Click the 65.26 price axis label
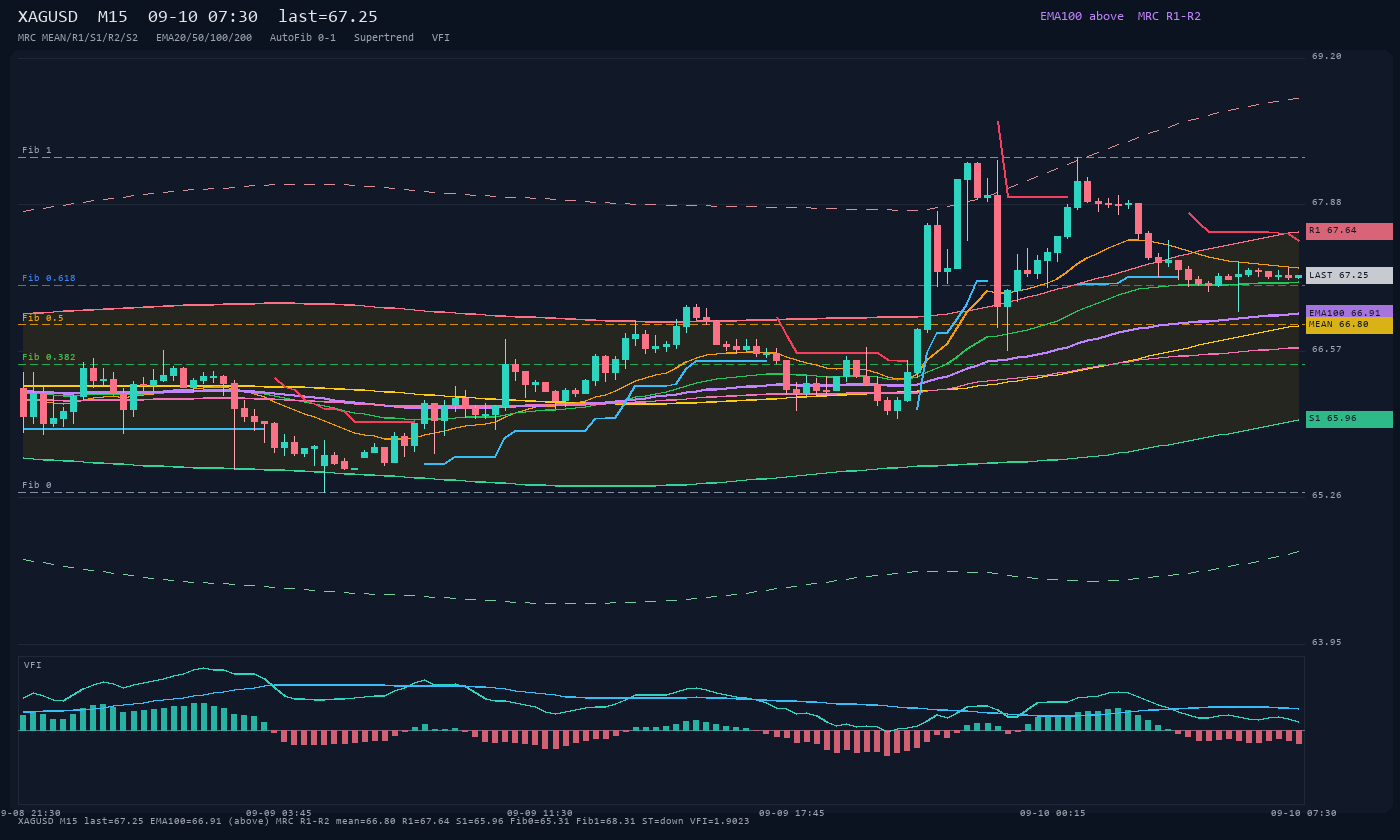1400x840 pixels. (1327, 495)
